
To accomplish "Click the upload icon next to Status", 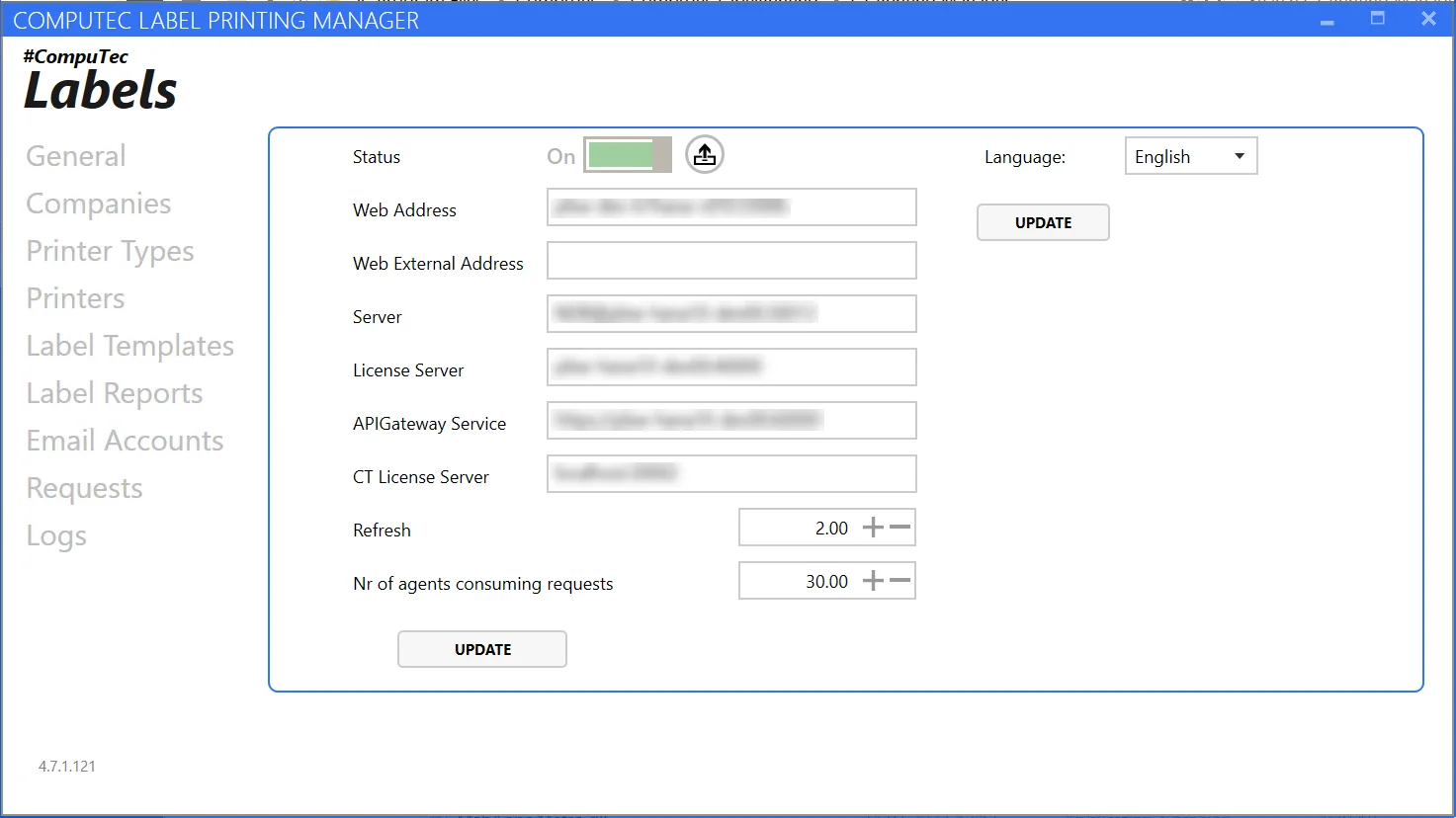I will tap(704, 155).
